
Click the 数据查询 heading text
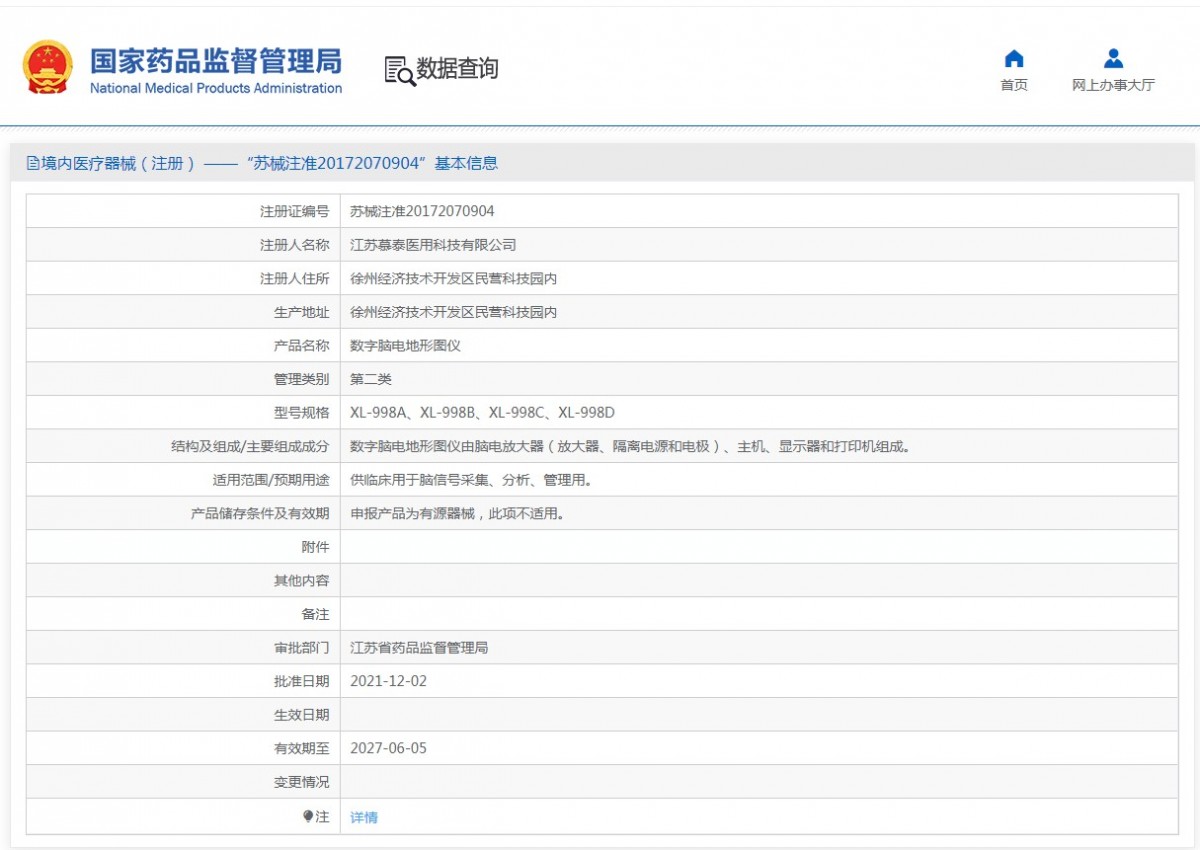(457, 69)
